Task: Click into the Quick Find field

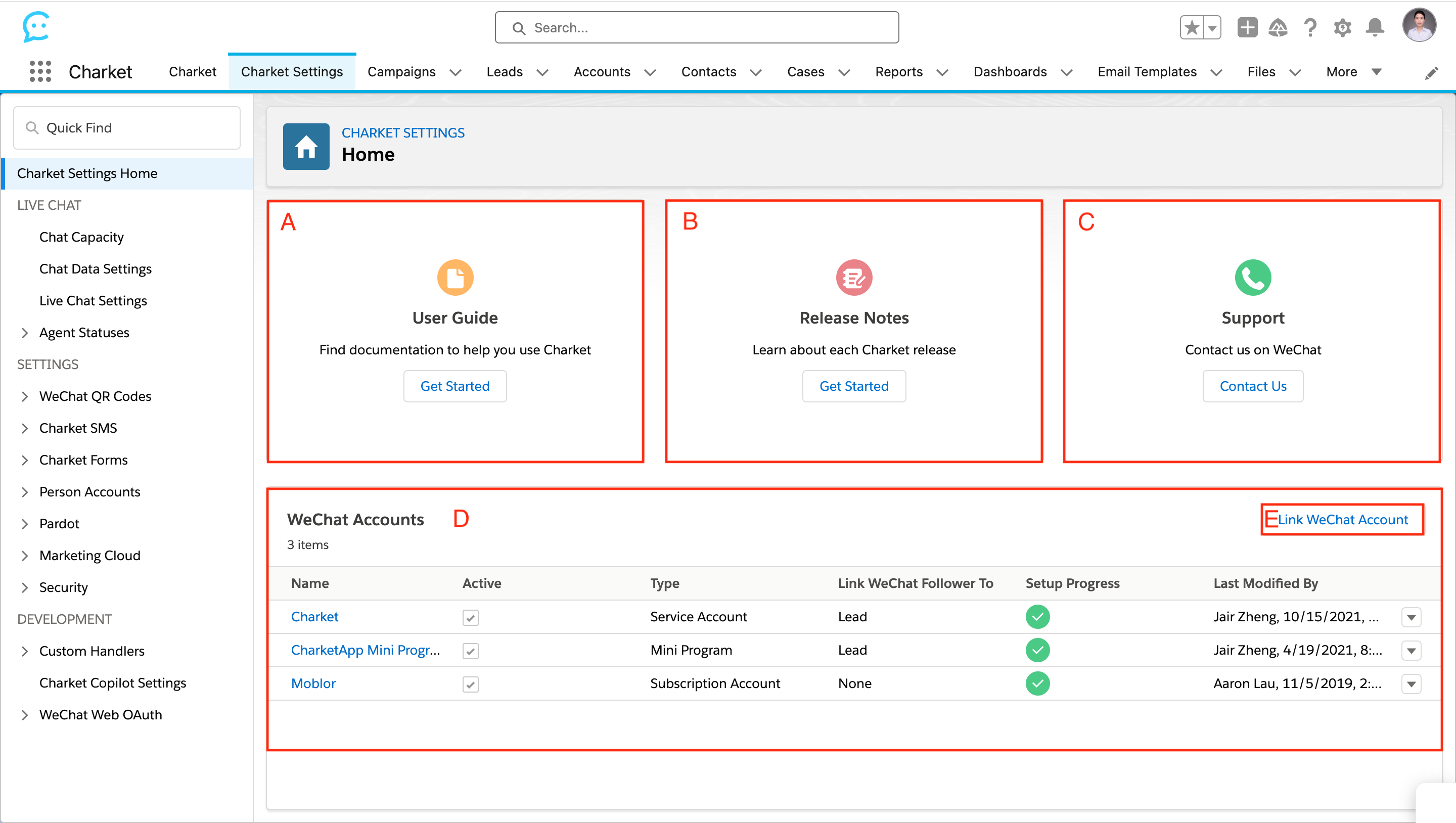Action: coord(126,128)
